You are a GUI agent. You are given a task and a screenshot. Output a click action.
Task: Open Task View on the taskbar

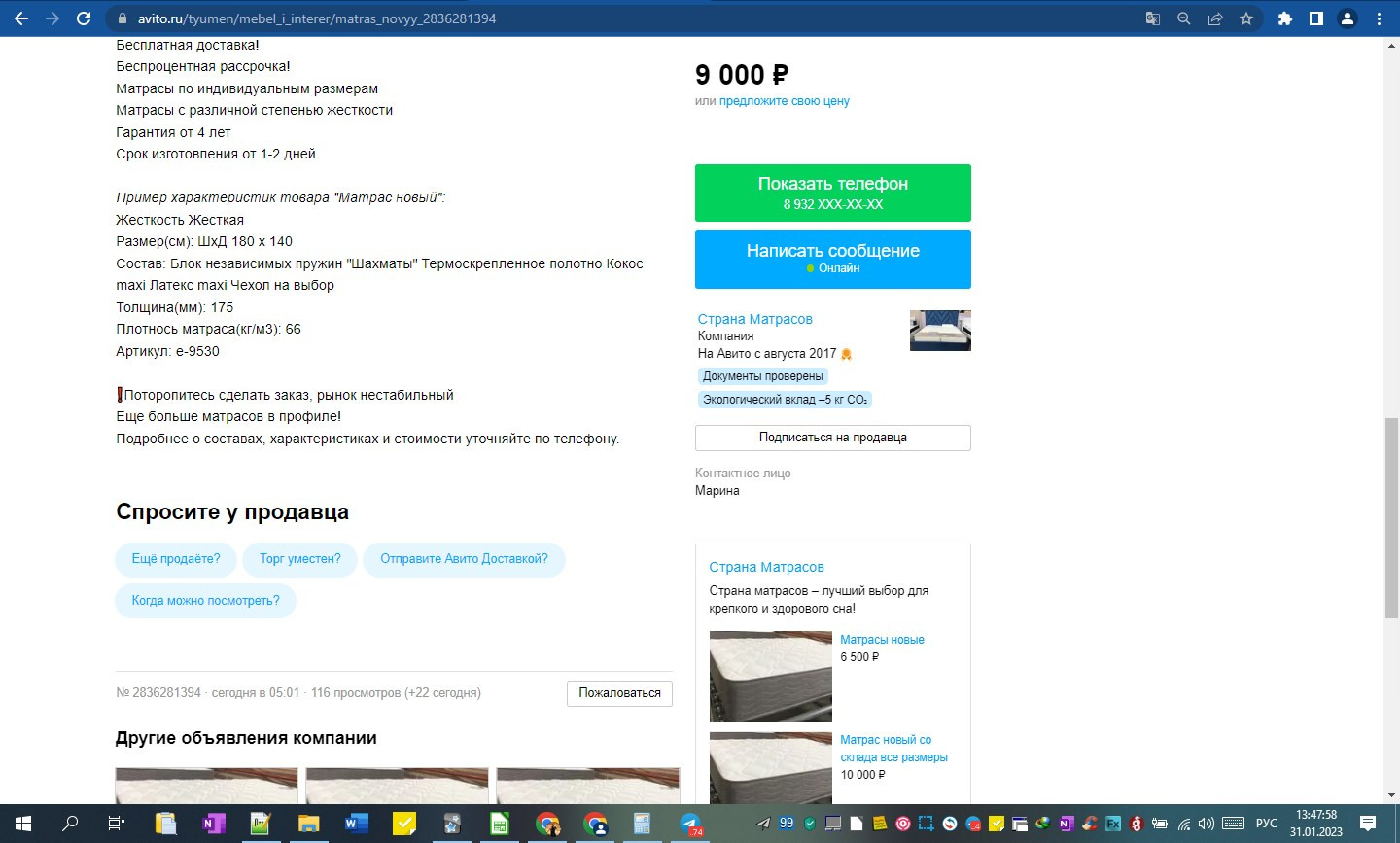pyautogui.click(x=117, y=824)
